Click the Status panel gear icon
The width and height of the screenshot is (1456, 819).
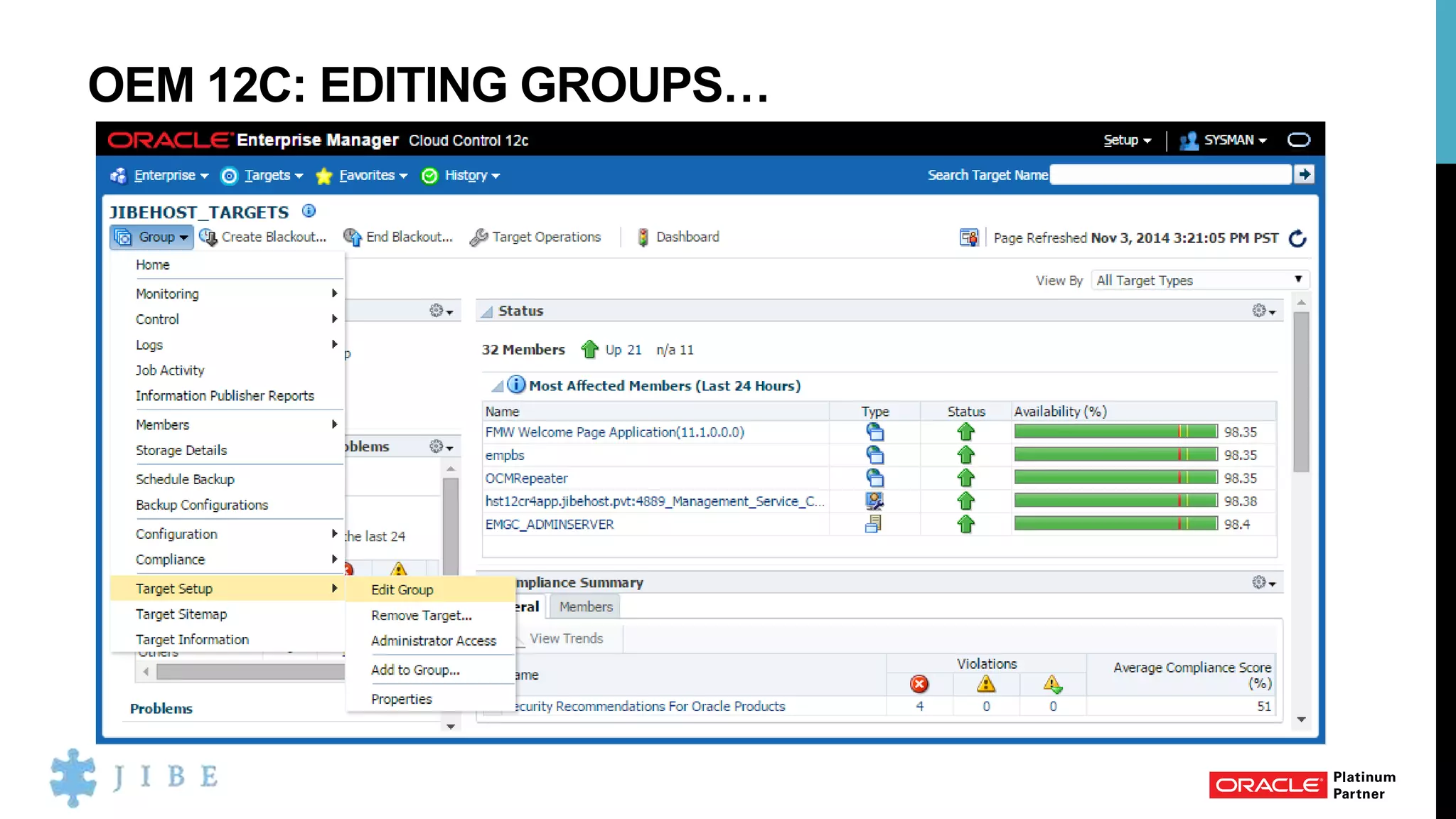click(1263, 311)
